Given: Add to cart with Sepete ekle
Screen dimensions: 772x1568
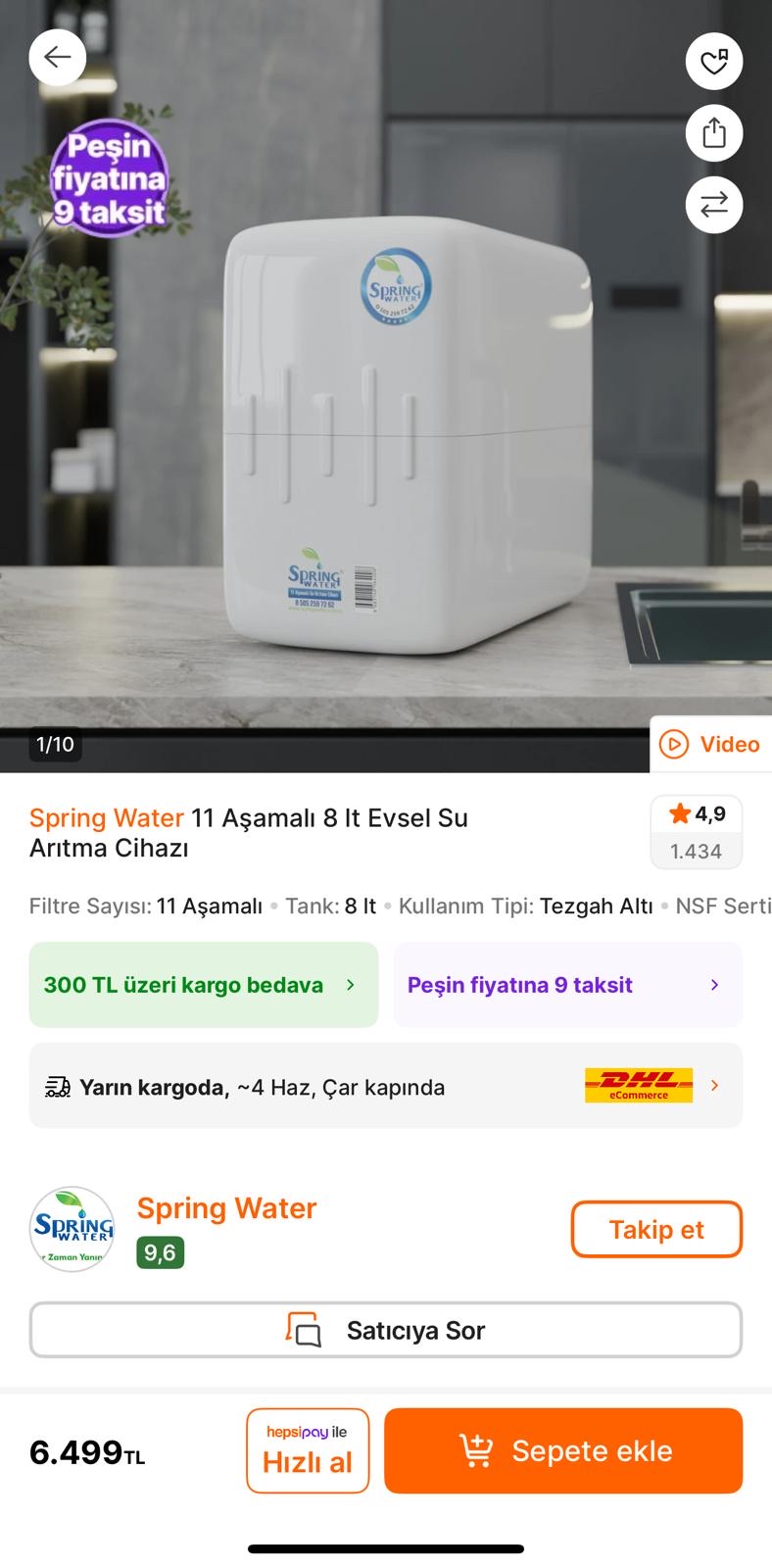Looking at the screenshot, I should [563, 1450].
